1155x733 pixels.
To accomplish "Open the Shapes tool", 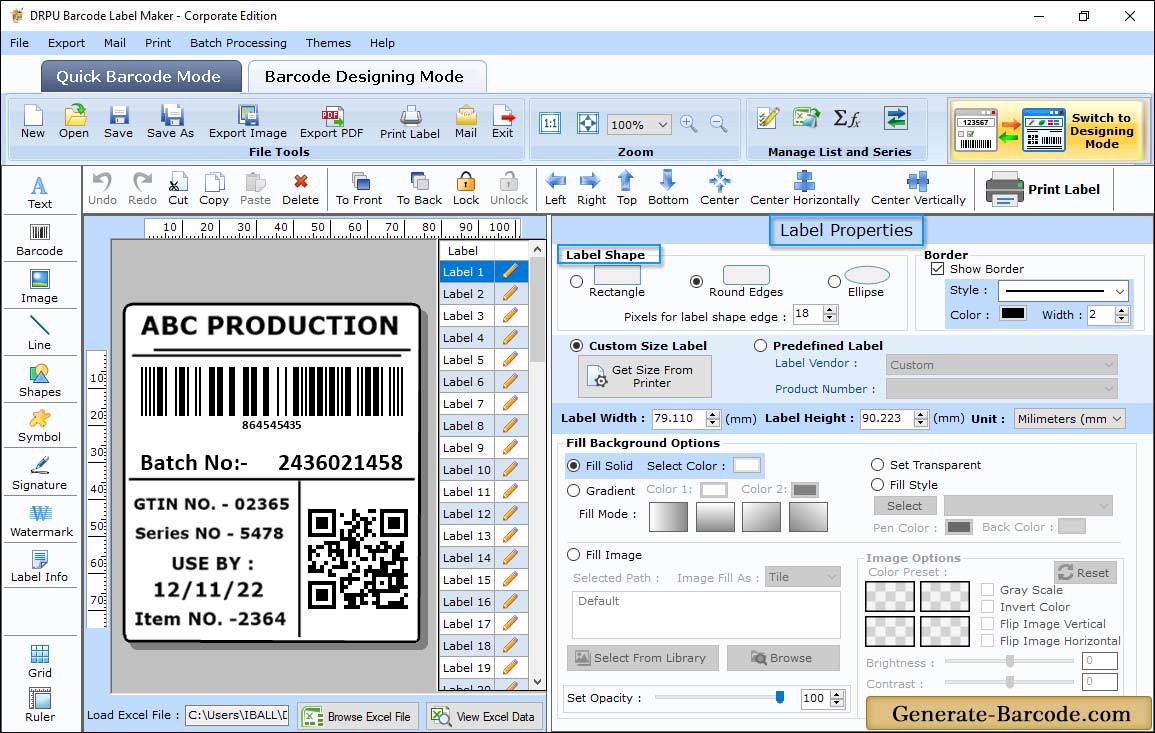I will point(40,381).
